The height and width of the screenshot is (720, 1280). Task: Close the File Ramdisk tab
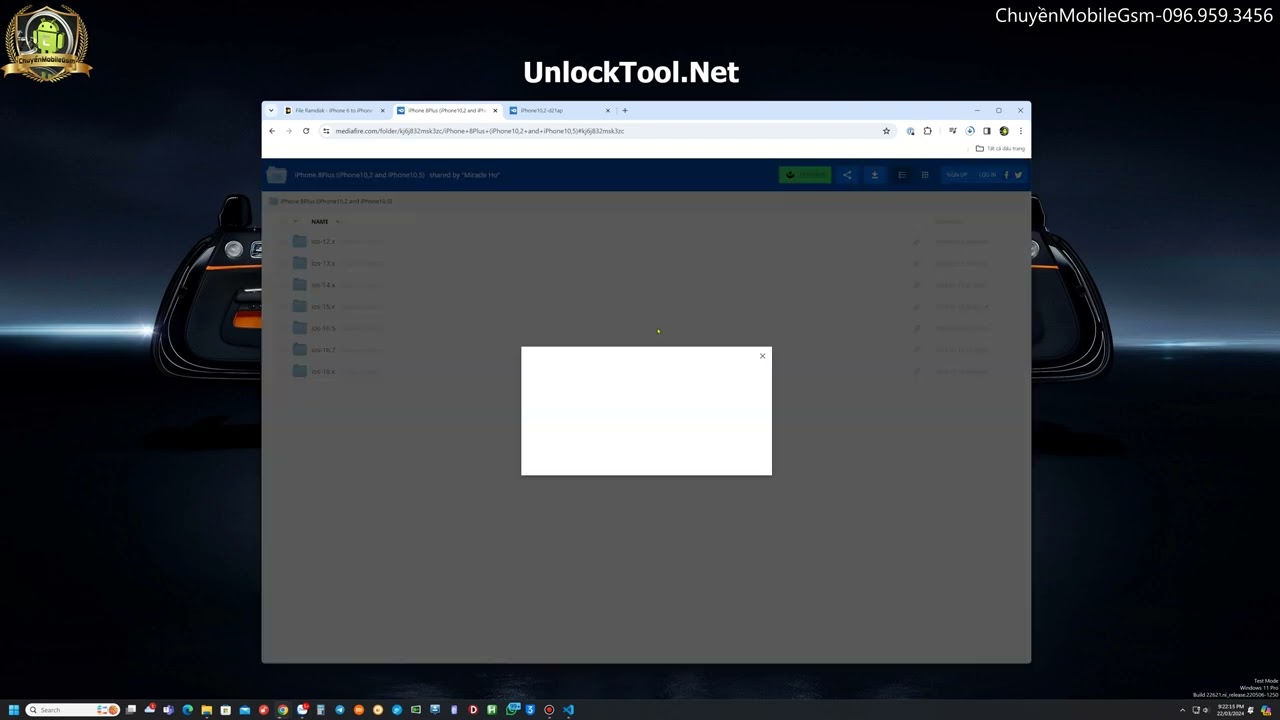click(x=382, y=111)
